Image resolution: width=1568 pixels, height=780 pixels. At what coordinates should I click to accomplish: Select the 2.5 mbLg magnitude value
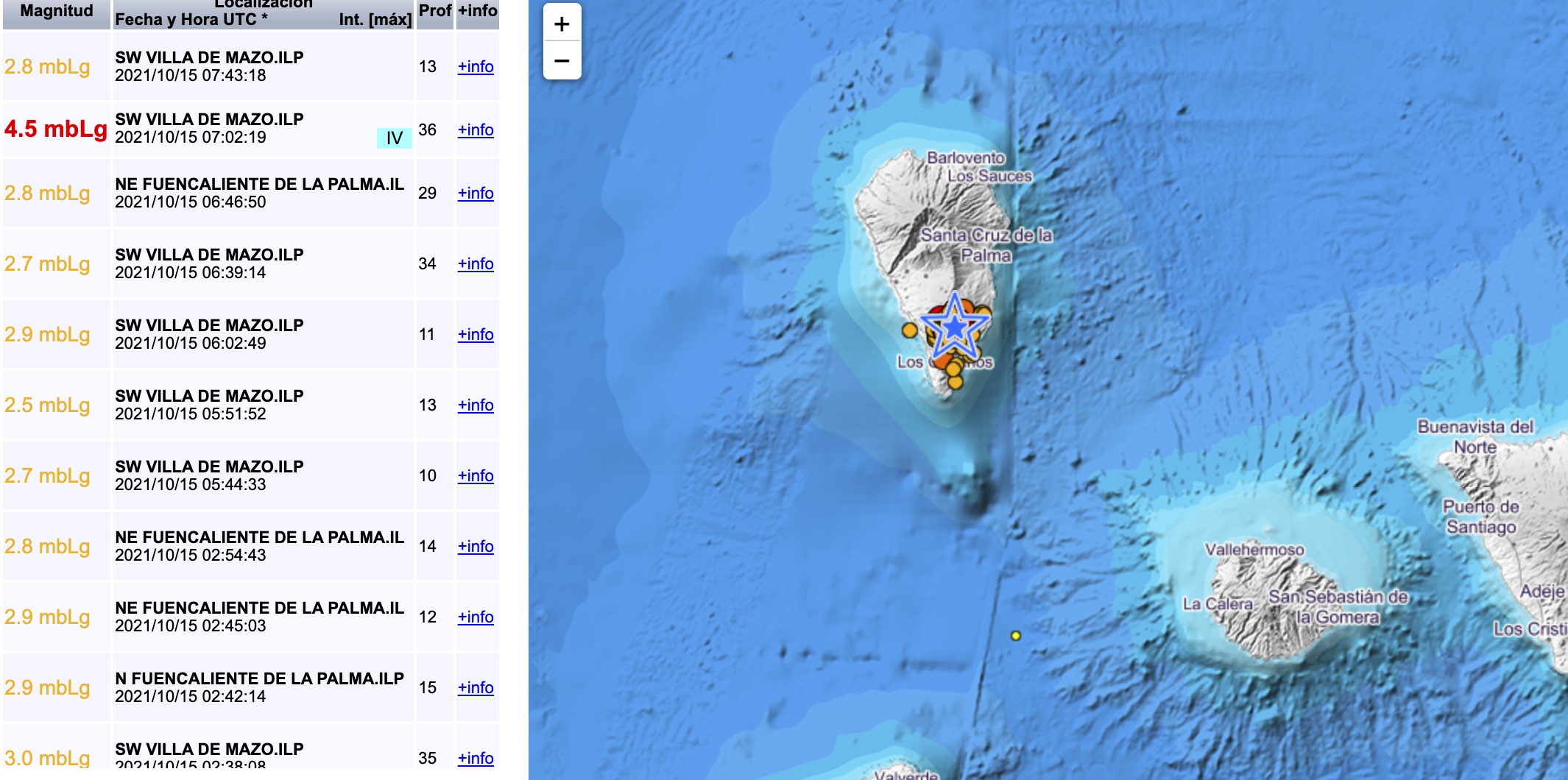point(47,405)
